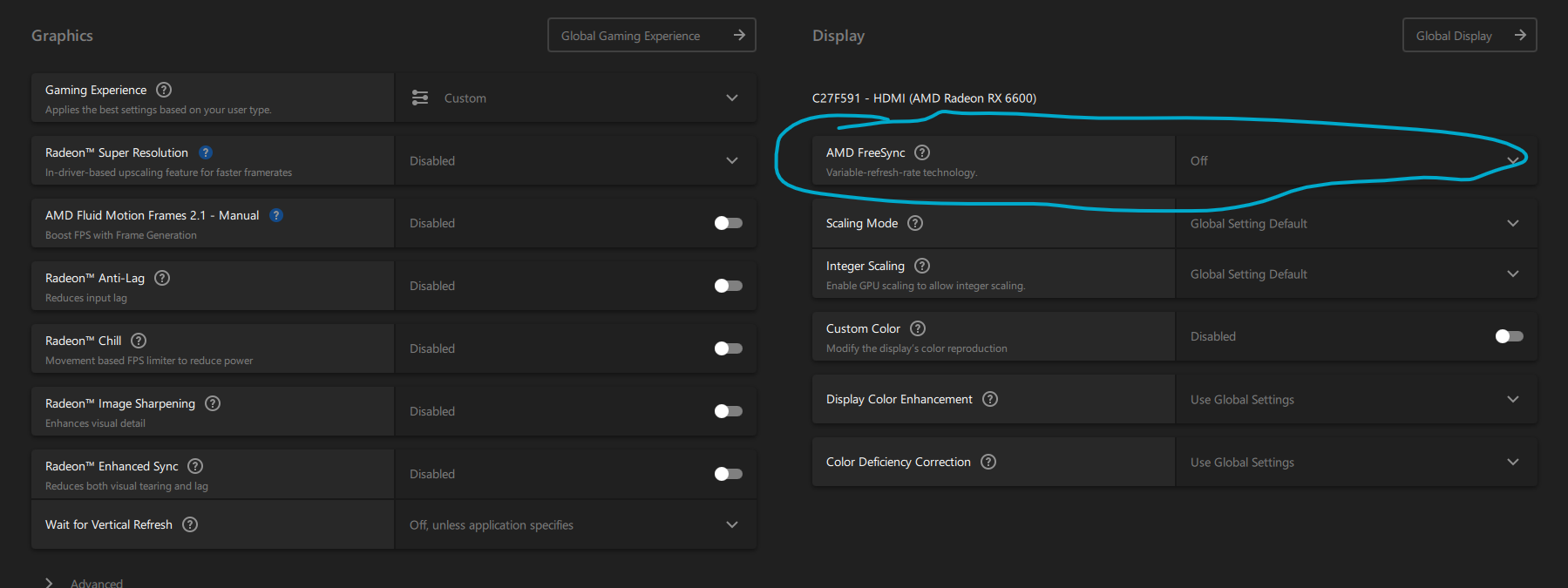The height and width of the screenshot is (588, 1568).
Task: Click the Display section heading
Action: [x=838, y=36]
